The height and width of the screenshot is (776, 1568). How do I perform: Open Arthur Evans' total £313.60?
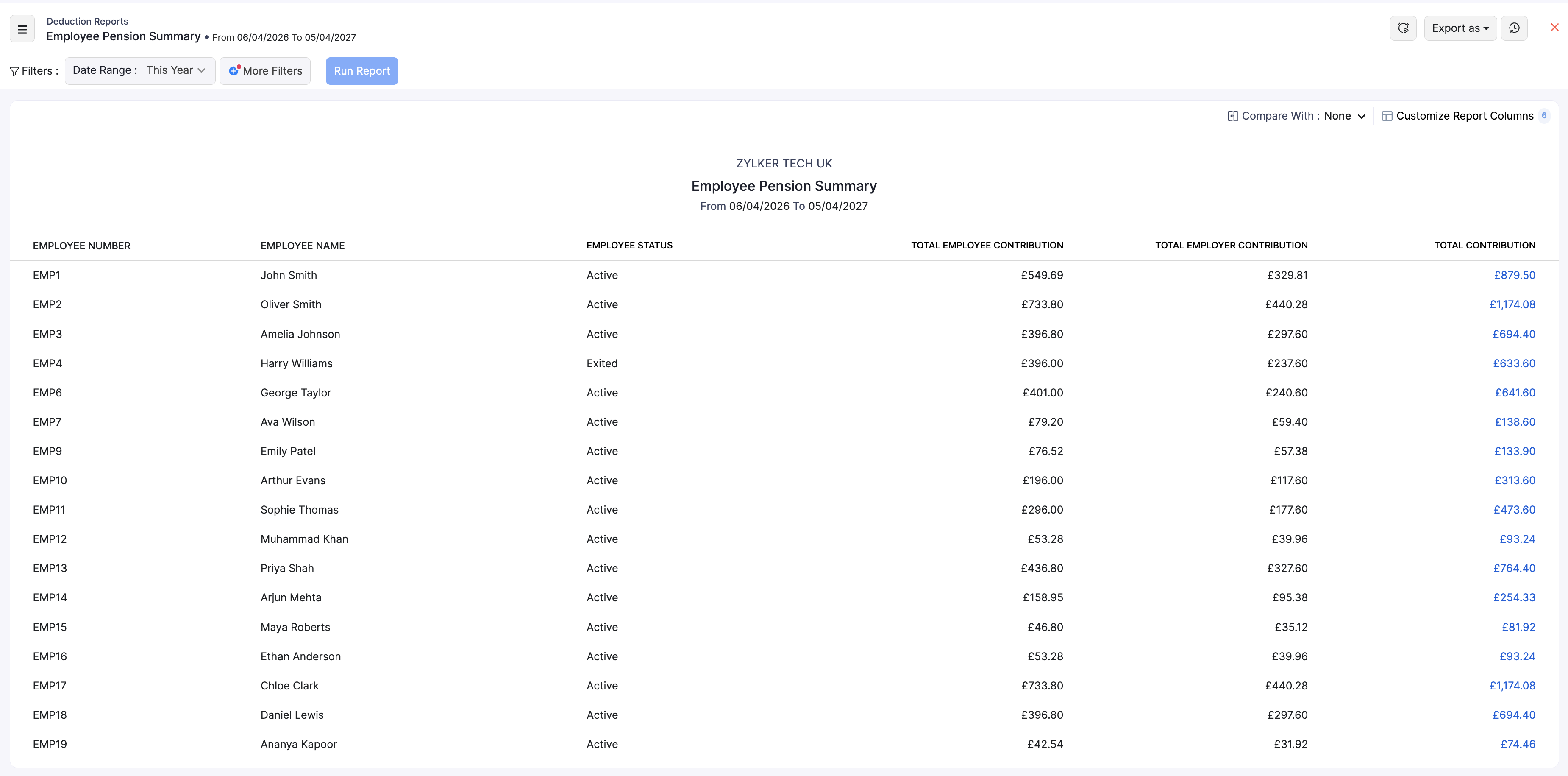click(1515, 480)
